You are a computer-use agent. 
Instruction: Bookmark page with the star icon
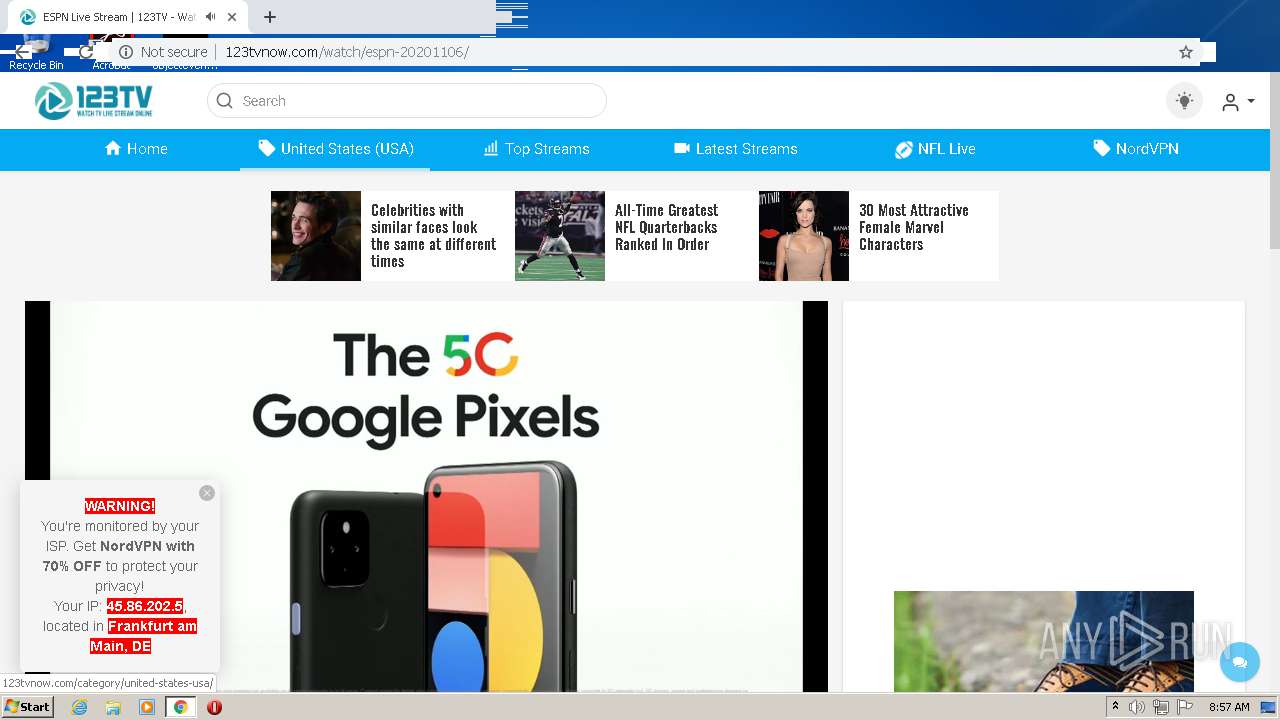click(x=1186, y=52)
